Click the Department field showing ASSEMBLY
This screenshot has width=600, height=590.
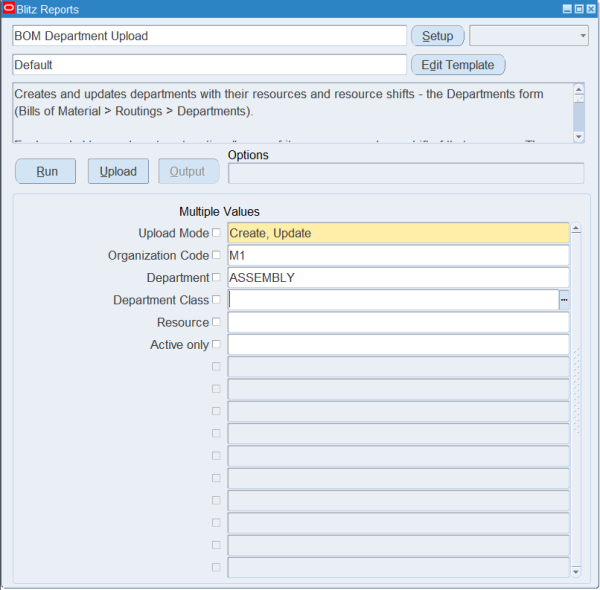click(x=398, y=277)
